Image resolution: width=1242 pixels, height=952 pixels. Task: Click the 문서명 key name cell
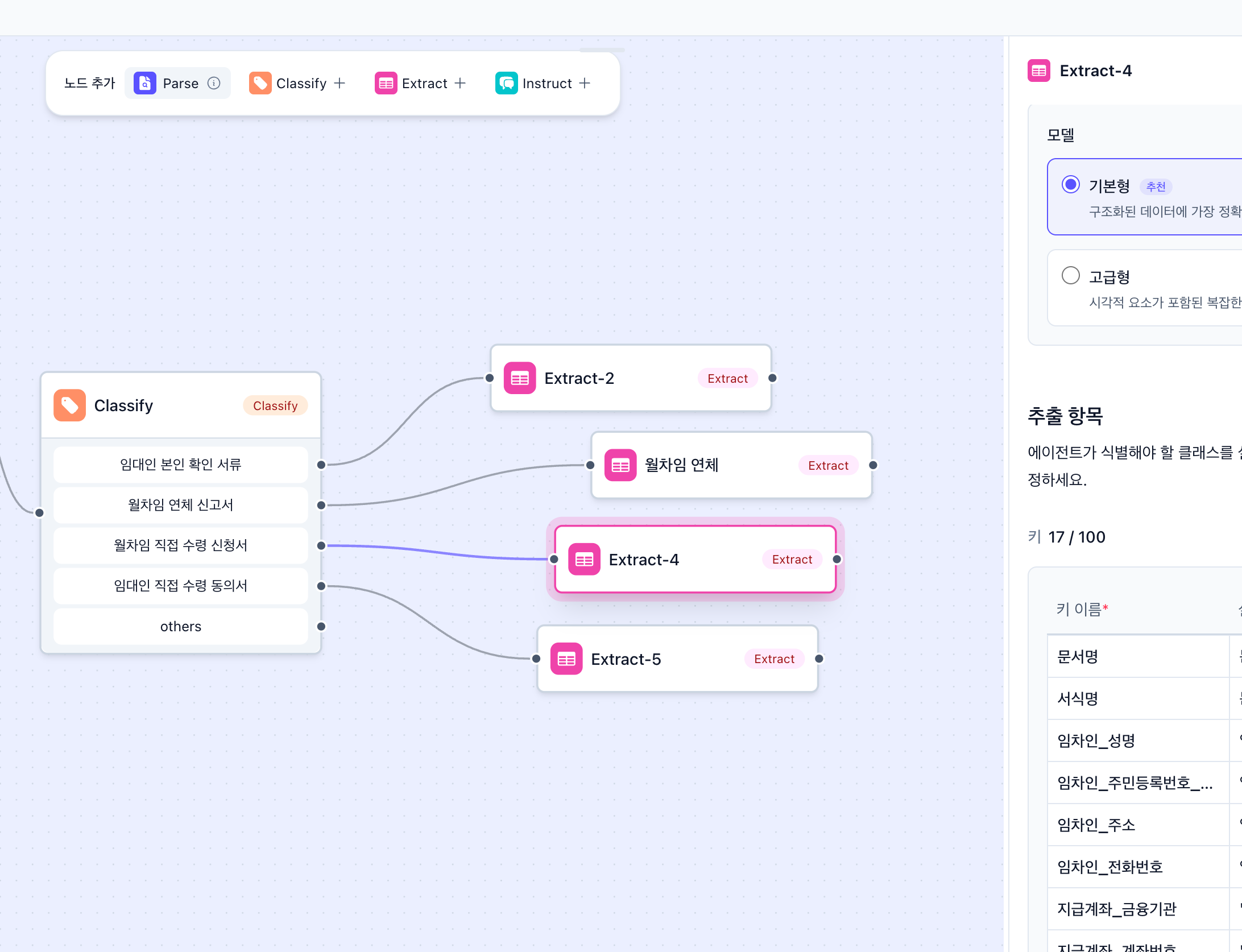pyautogui.click(x=1138, y=657)
